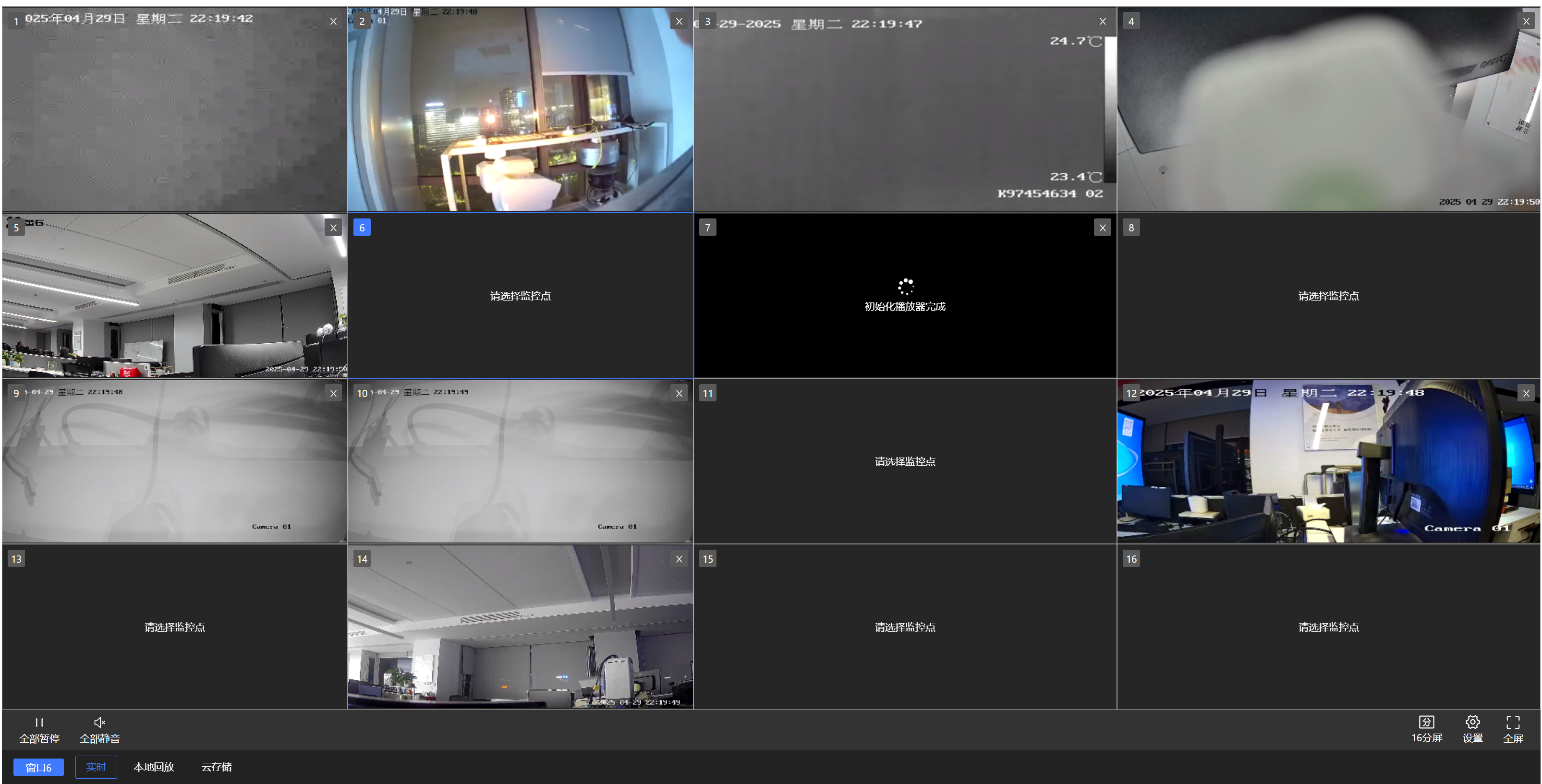The width and height of the screenshot is (1542, 784).
Task: Switch to 实时 live tab
Action: (96, 767)
